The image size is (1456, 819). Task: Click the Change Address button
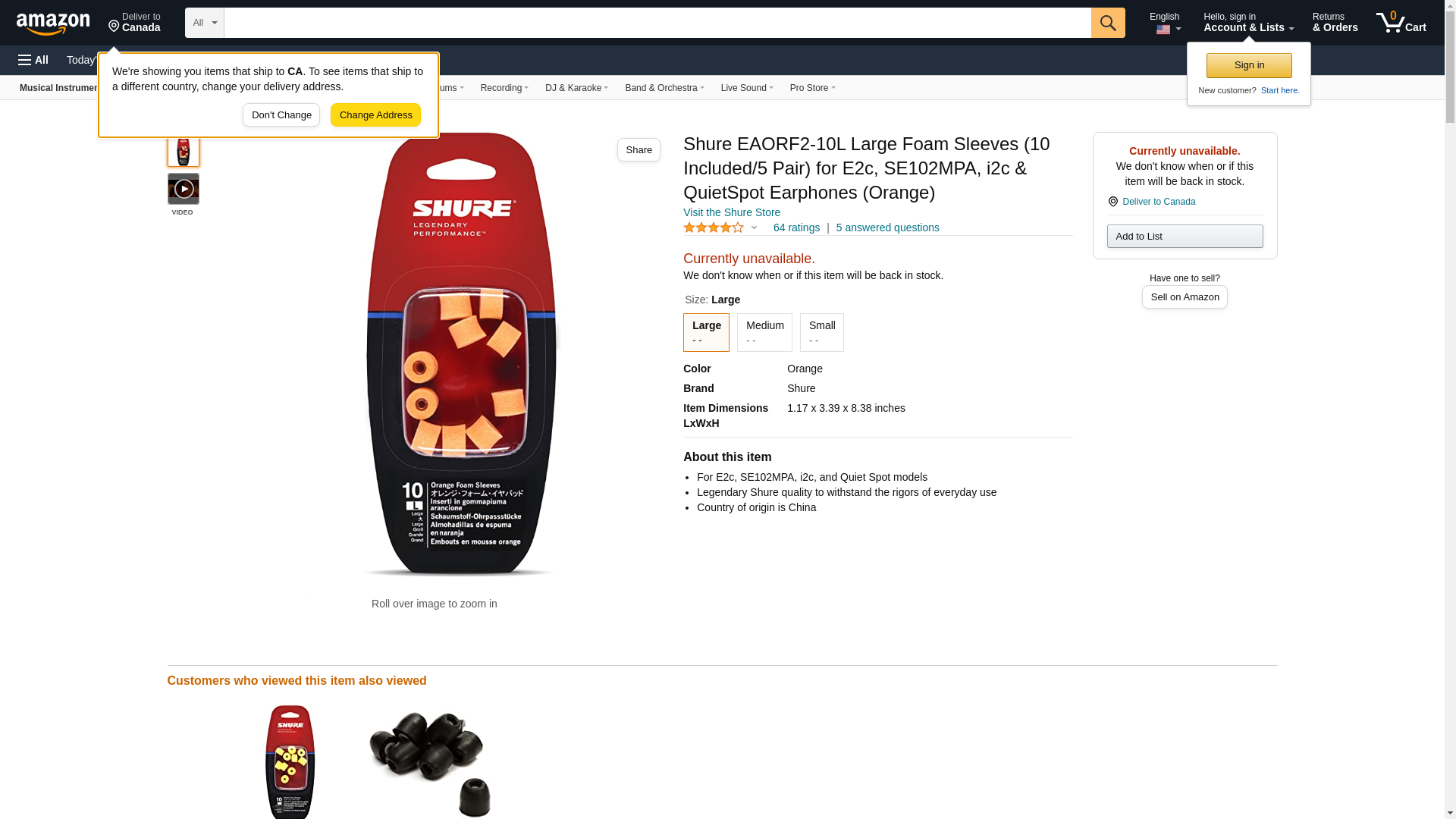point(375,115)
